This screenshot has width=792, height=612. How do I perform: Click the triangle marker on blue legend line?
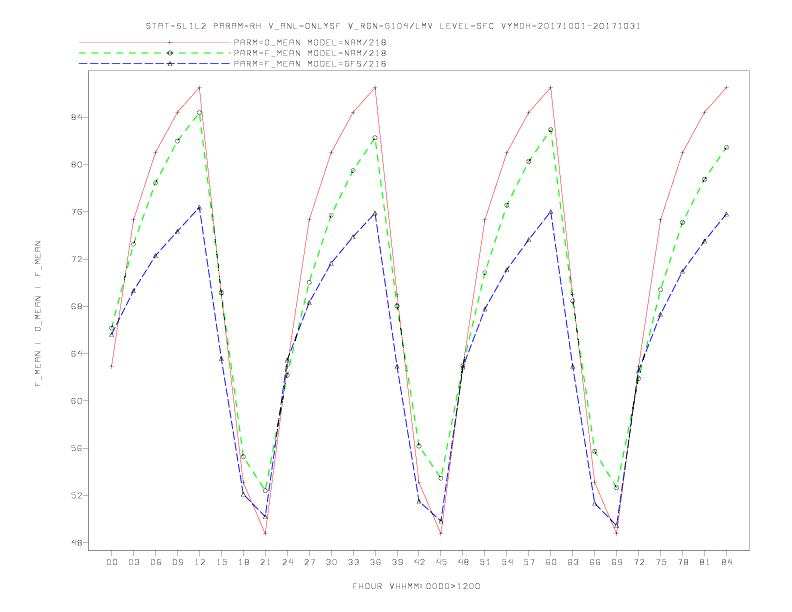[x=170, y=64]
